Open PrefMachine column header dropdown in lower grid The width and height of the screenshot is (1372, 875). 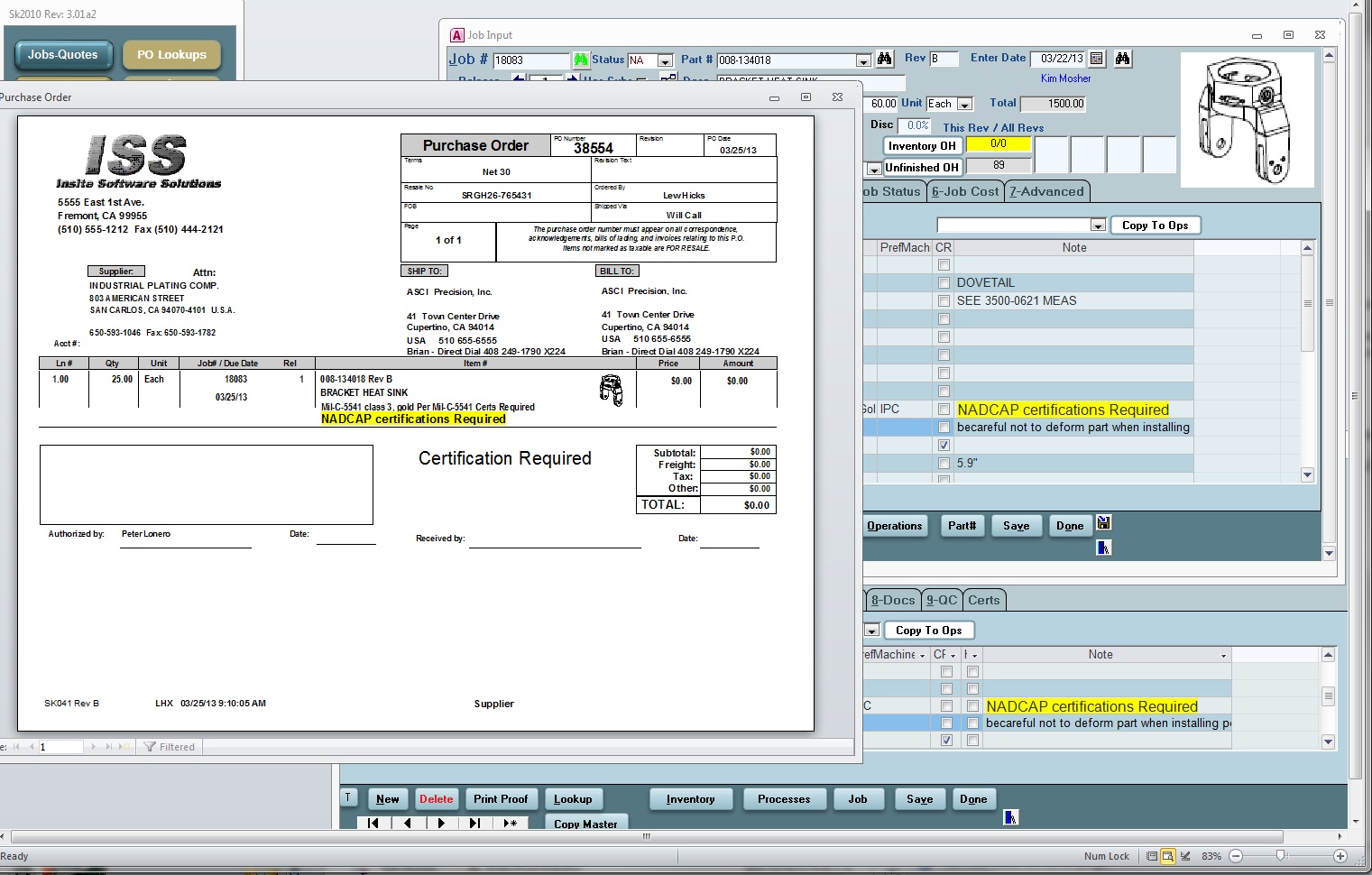point(923,656)
